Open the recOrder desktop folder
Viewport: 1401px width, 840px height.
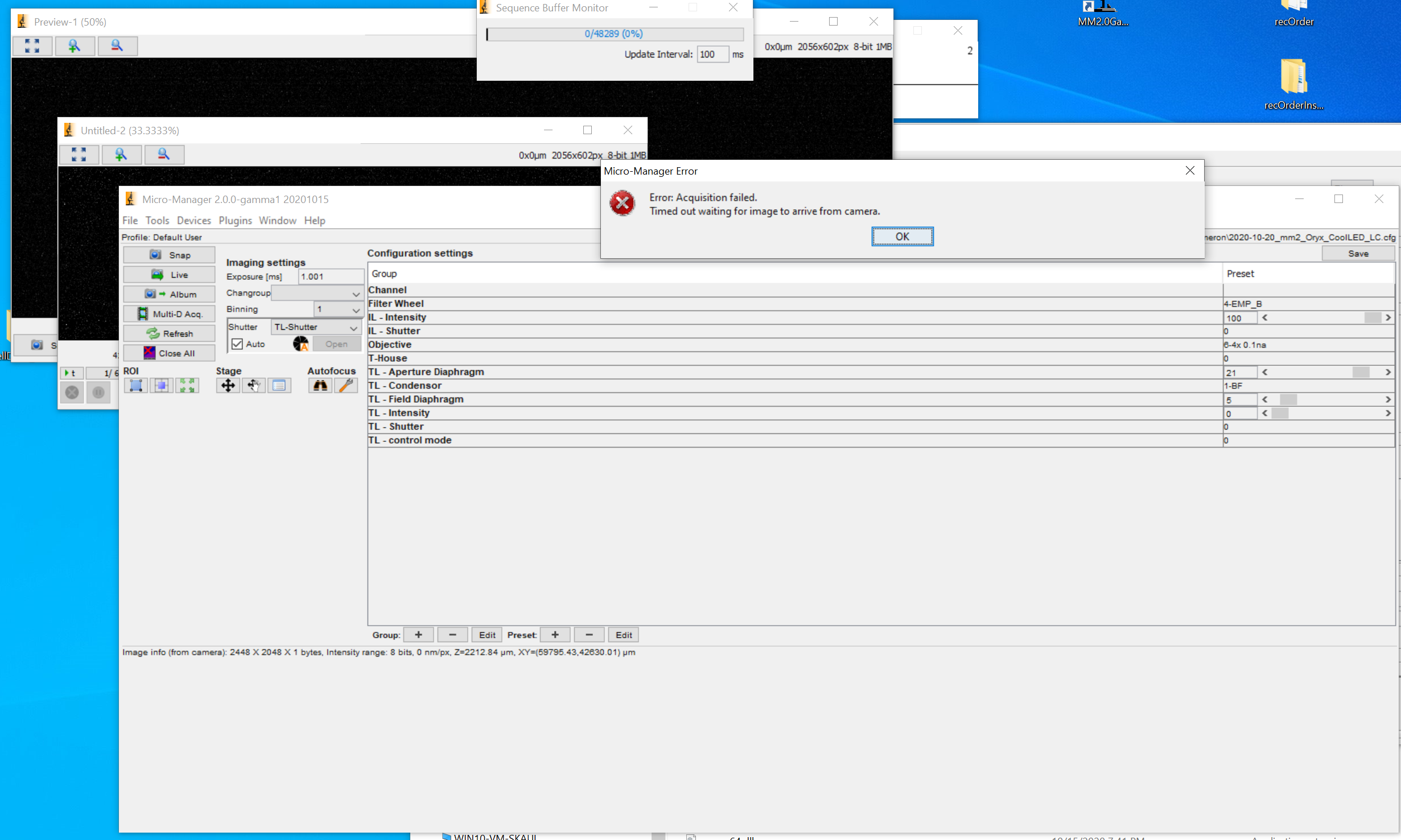(x=1293, y=14)
